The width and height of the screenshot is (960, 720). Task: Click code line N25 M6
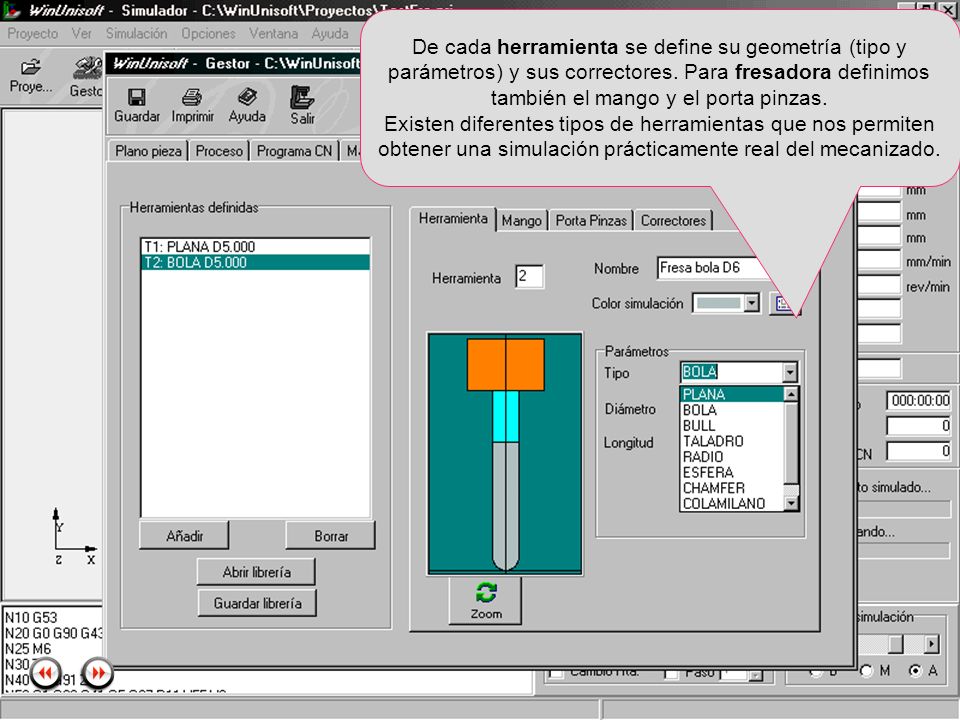pos(28,649)
